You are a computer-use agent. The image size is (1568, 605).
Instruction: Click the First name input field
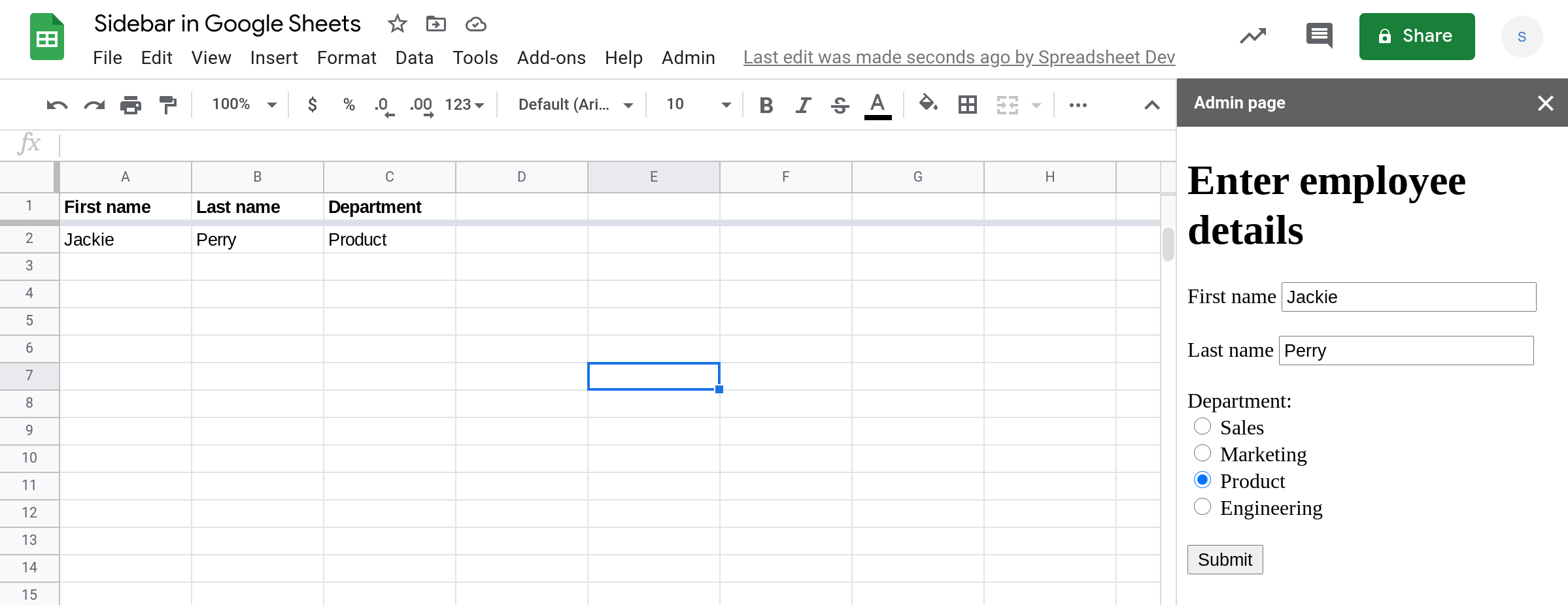pyautogui.click(x=1408, y=297)
